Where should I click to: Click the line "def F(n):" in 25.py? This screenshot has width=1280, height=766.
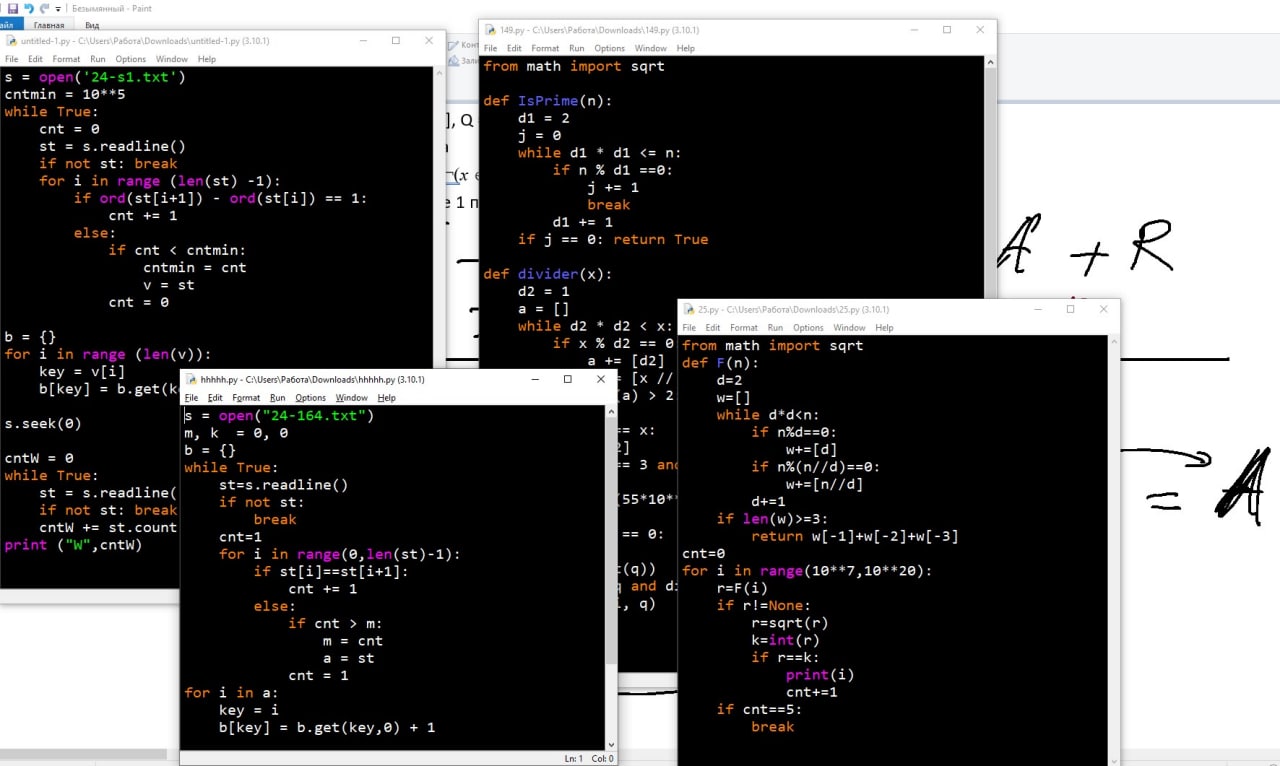pos(721,363)
